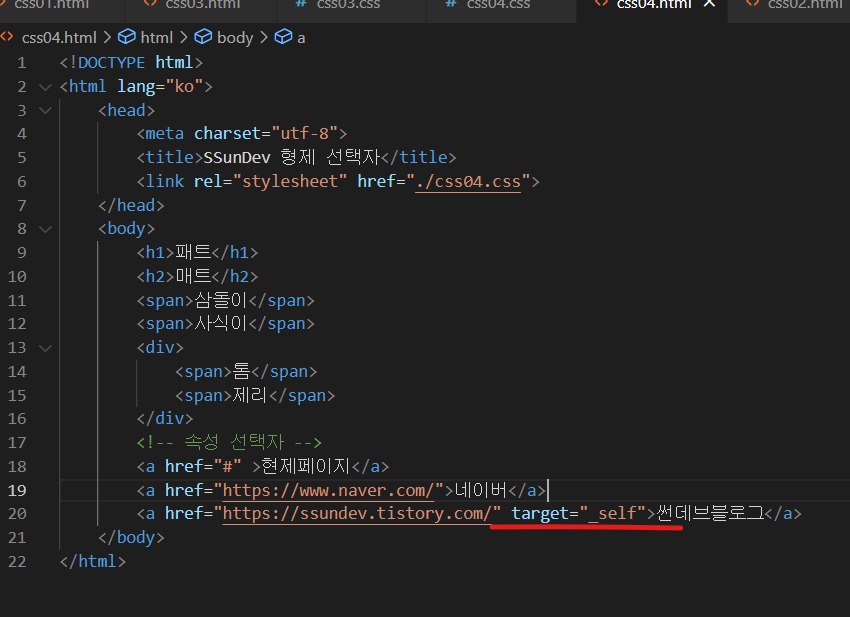Viewport: 850px width, 617px height.
Task: Click the 'a' breadcrumb segment
Action: (x=301, y=38)
